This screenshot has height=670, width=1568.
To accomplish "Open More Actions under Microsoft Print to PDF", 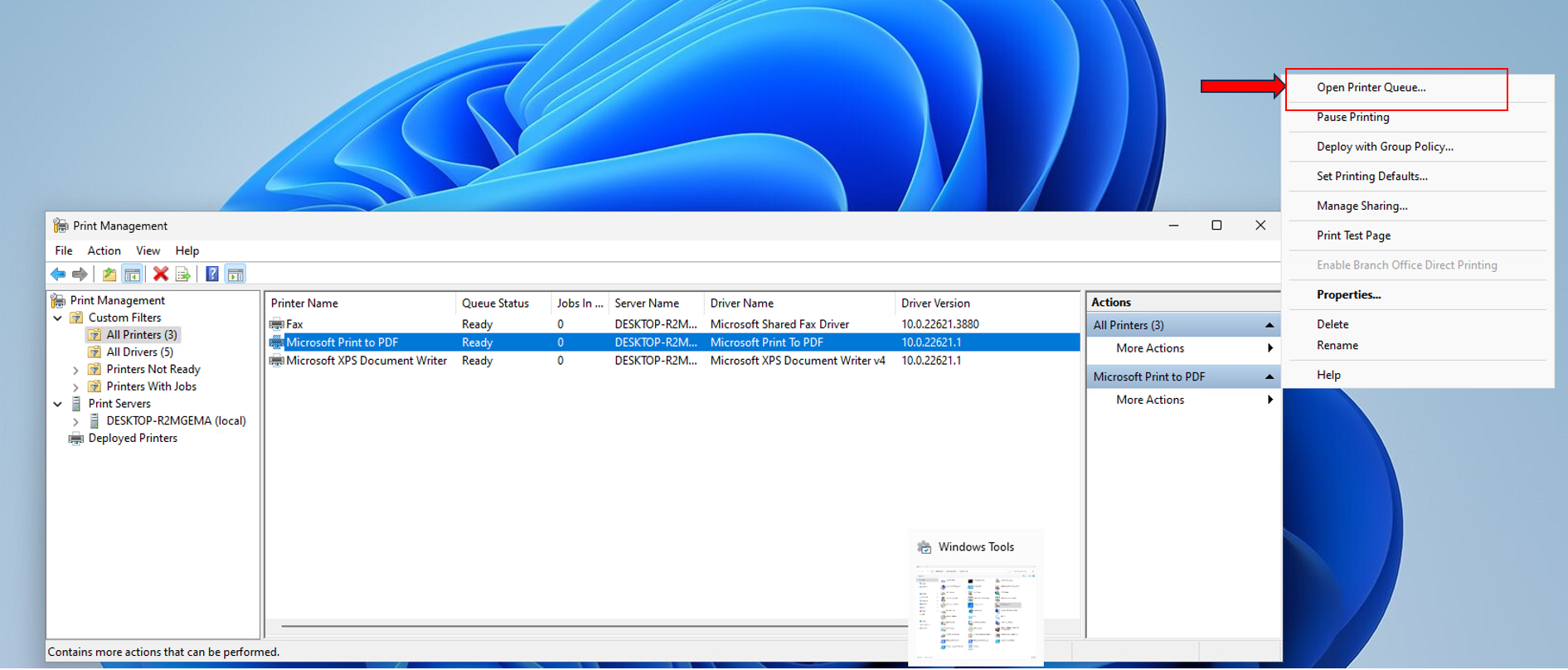I will click(1150, 400).
